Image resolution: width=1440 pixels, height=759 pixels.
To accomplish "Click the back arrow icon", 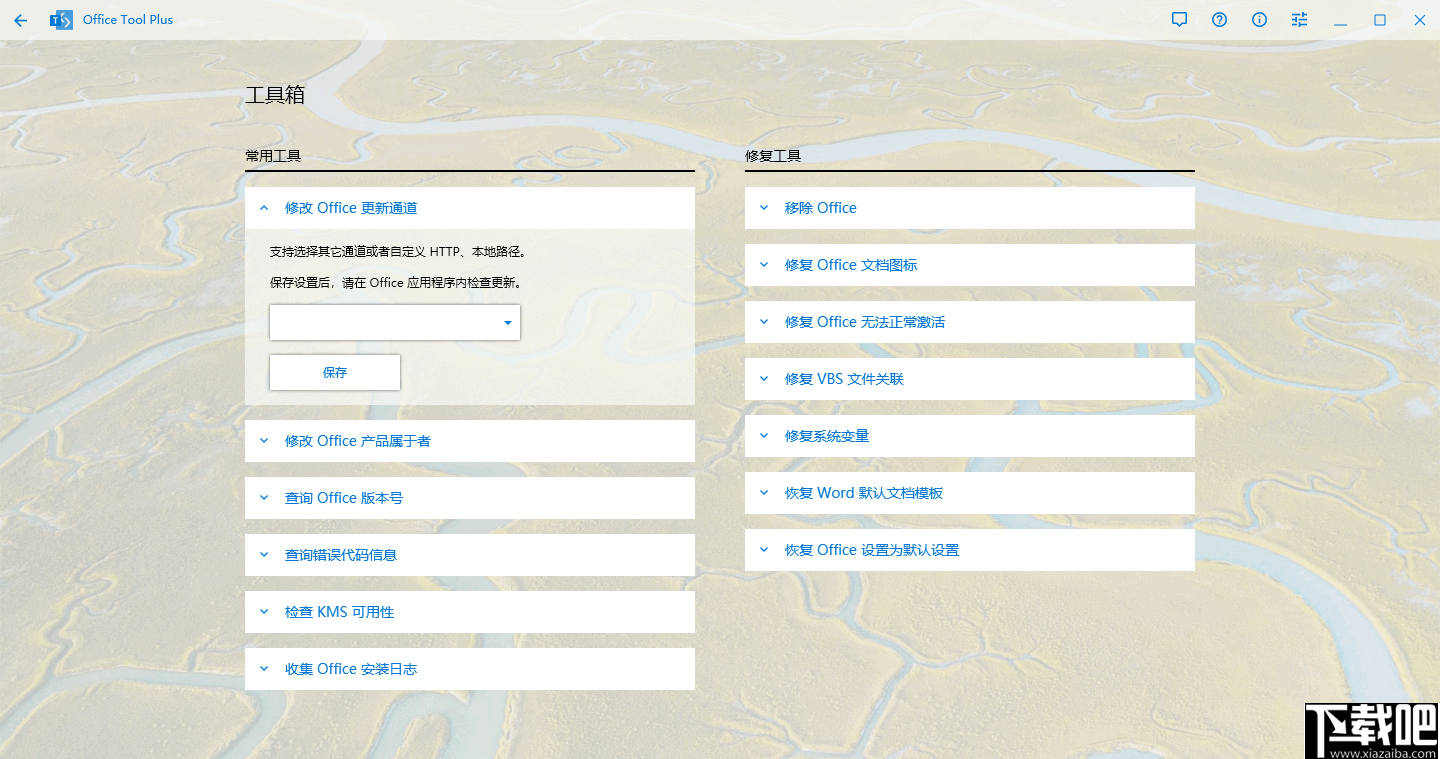I will coord(21,19).
